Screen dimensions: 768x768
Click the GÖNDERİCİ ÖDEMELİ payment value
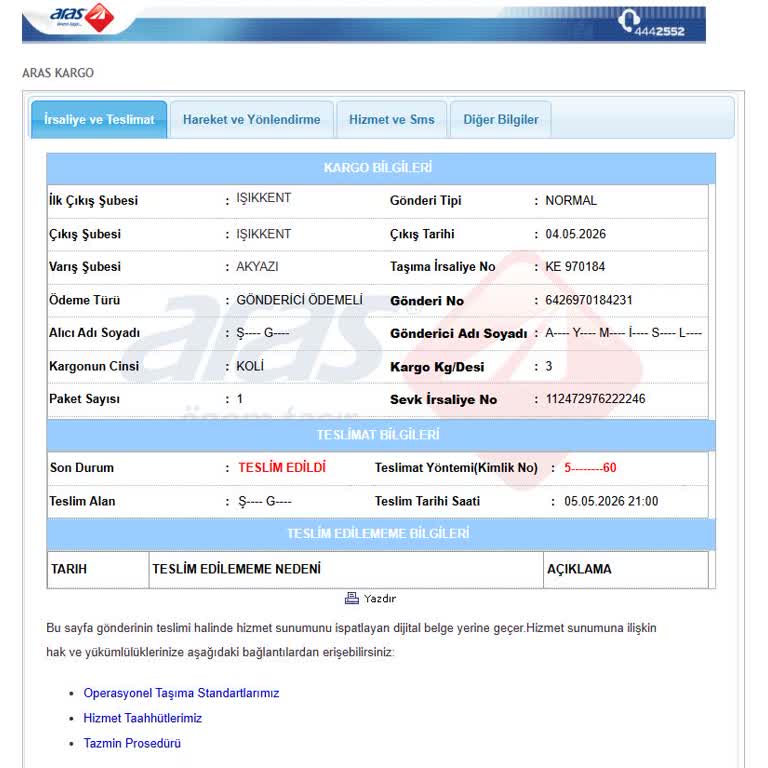(x=300, y=300)
